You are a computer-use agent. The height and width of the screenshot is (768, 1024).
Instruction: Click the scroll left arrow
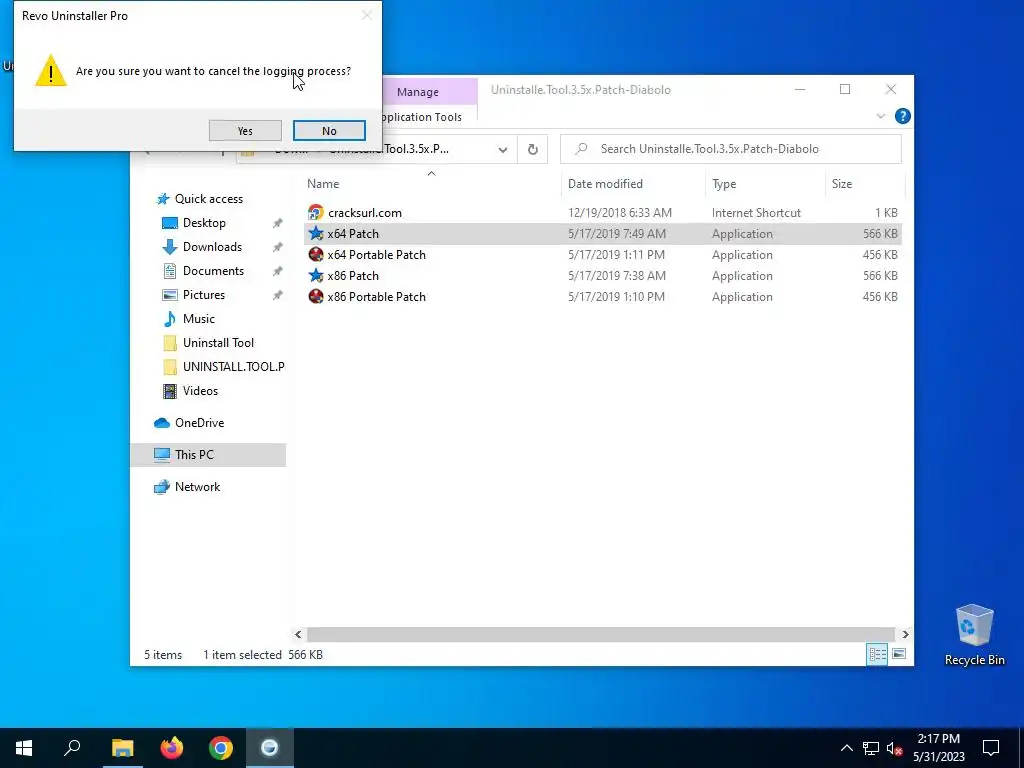[x=298, y=634]
